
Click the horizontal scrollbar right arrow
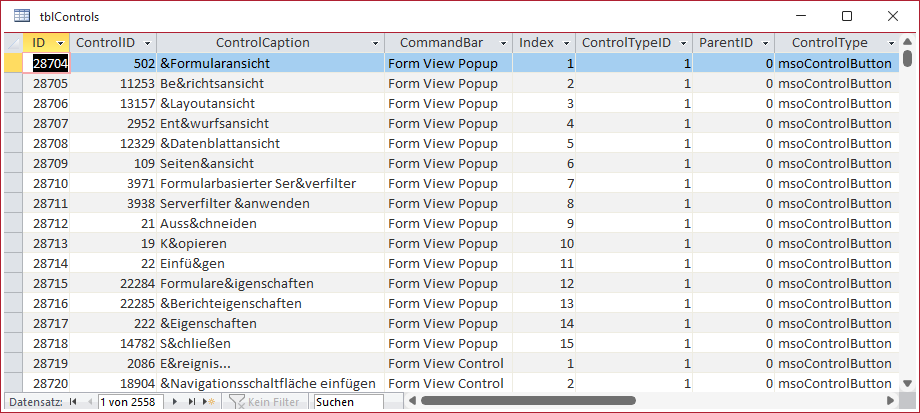tap(890, 402)
